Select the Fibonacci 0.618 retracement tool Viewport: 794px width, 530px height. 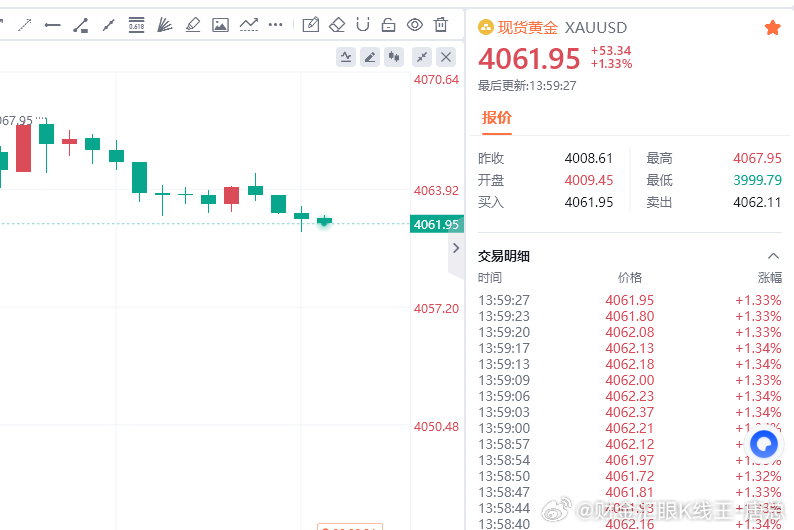136,24
